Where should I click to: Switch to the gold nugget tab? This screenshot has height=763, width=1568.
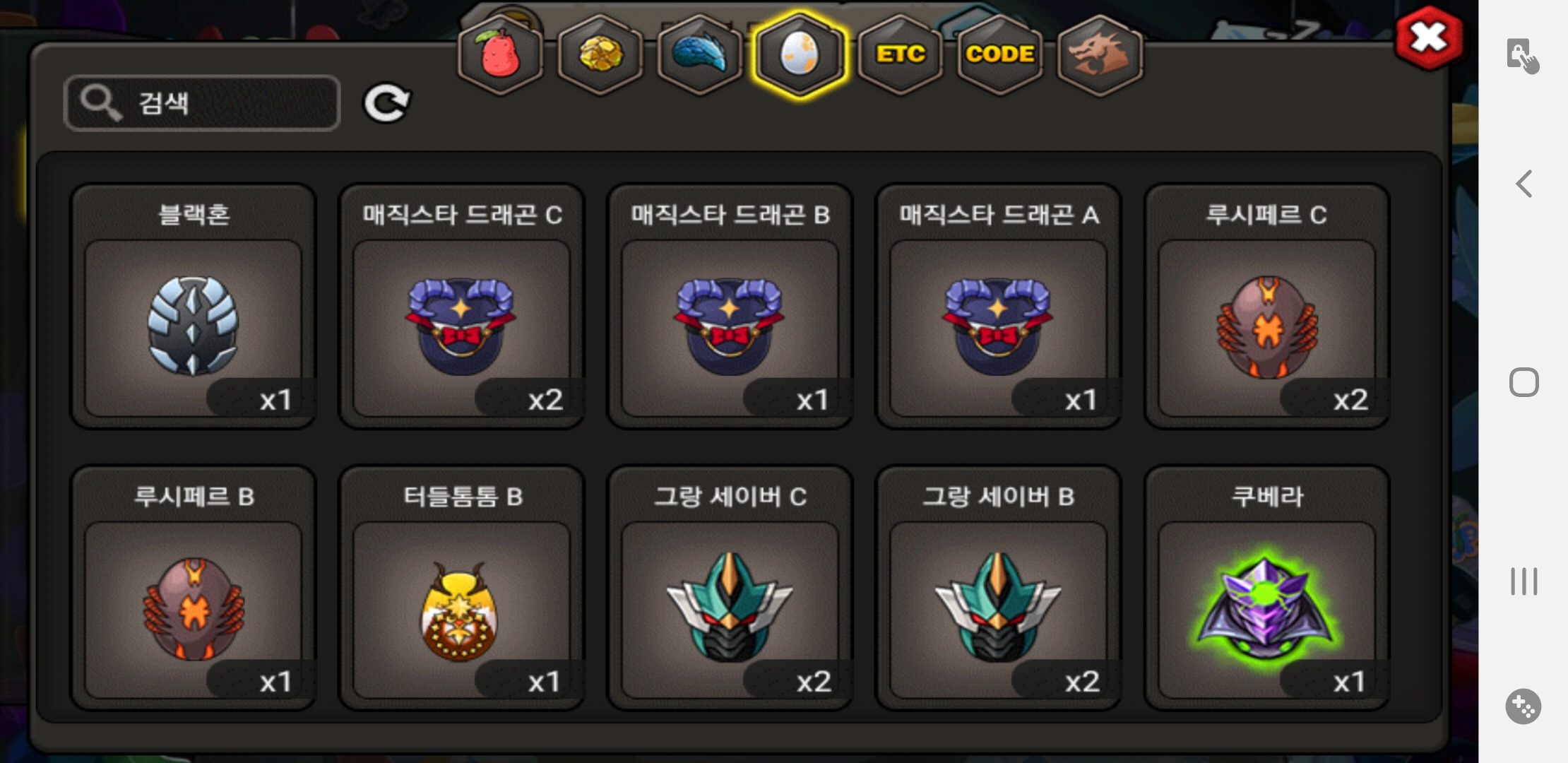pyautogui.click(x=600, y=54)
